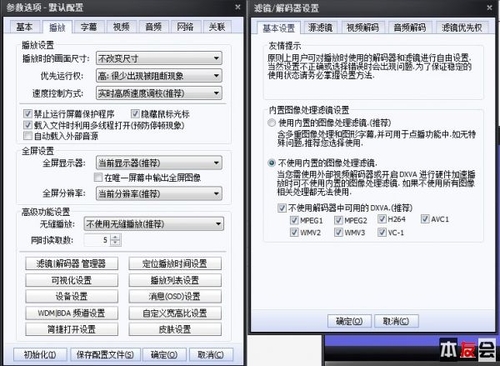Viewport: 500px width, 366px height.
Task: Toggle 隐藏鼠标光标 checkbox
Action: (x=135, y=114)
